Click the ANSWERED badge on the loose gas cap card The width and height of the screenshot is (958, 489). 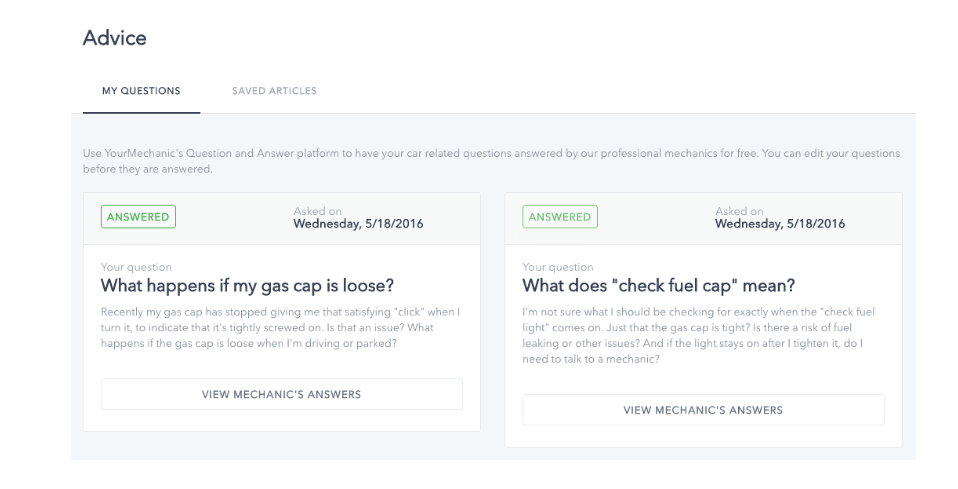[138, 217]
